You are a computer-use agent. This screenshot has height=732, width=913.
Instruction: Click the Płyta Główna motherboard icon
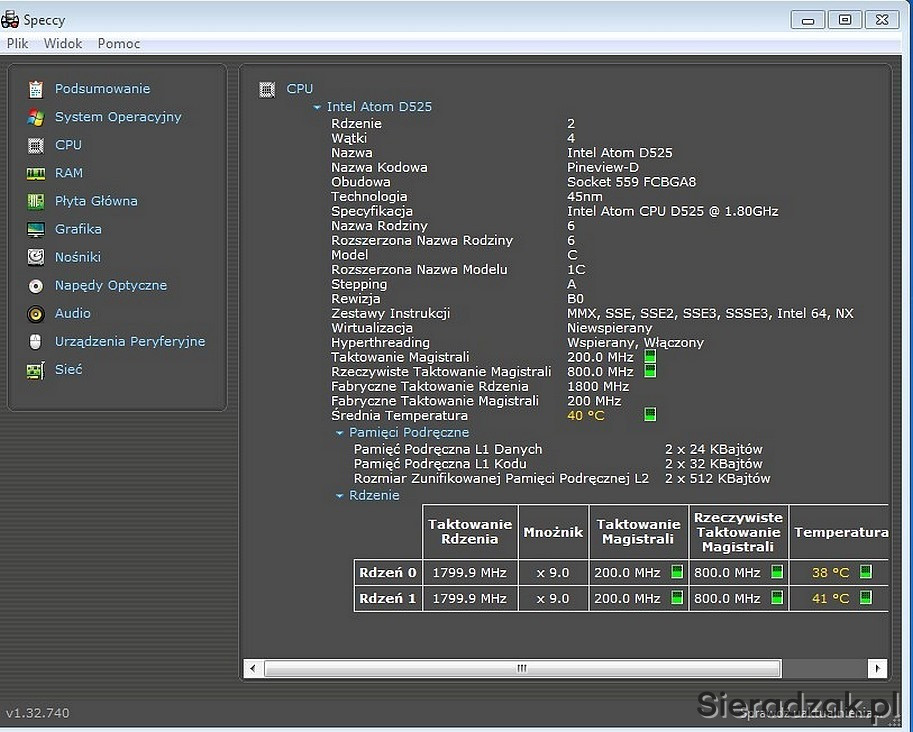36,201
